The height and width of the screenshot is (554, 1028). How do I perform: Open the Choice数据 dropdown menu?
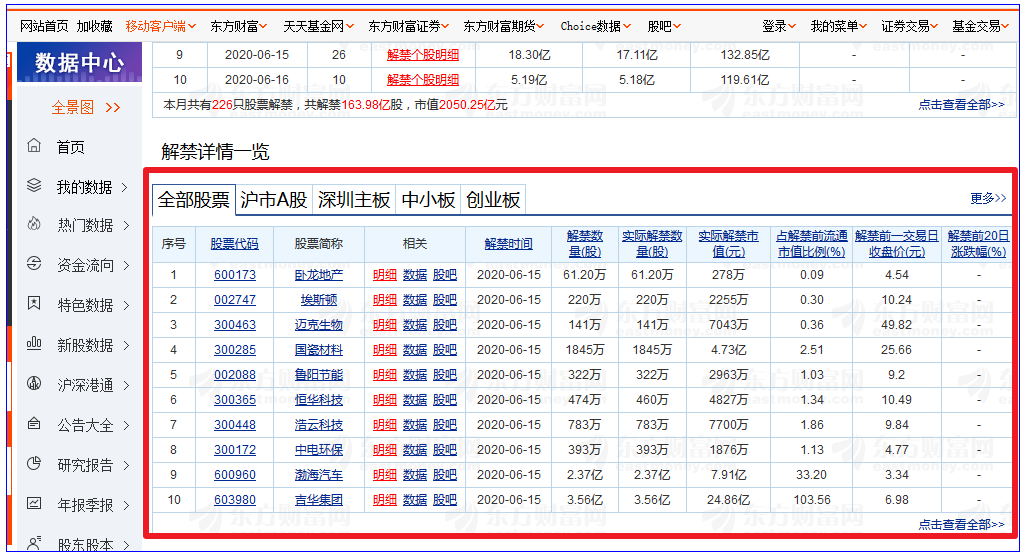click(596, 26)
